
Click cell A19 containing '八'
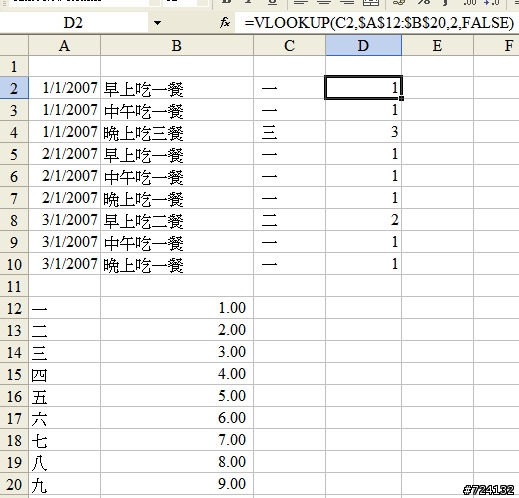pyautogui.click(x=64, y=462)
